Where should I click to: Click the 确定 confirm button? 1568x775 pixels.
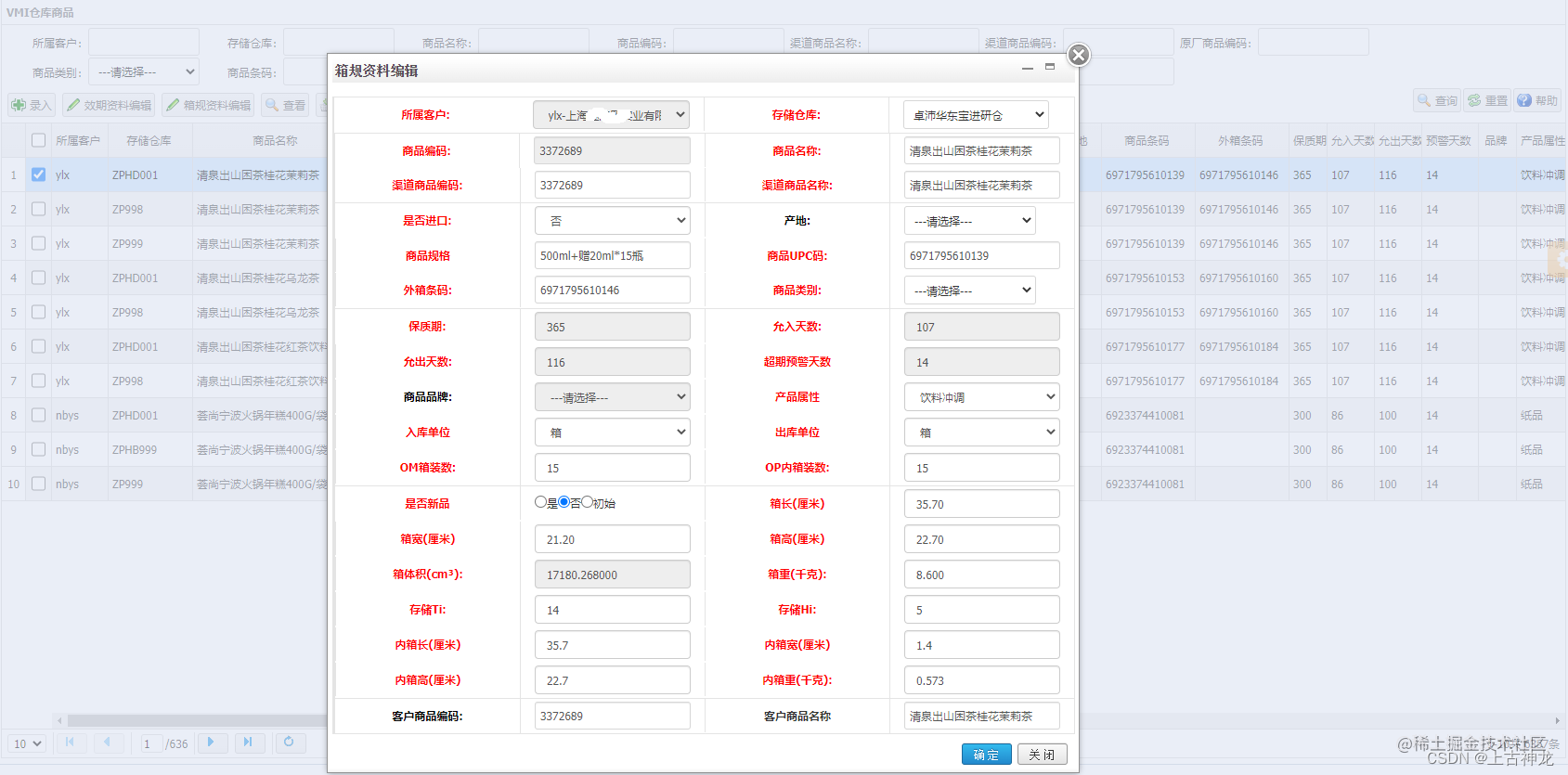[986, 754]
